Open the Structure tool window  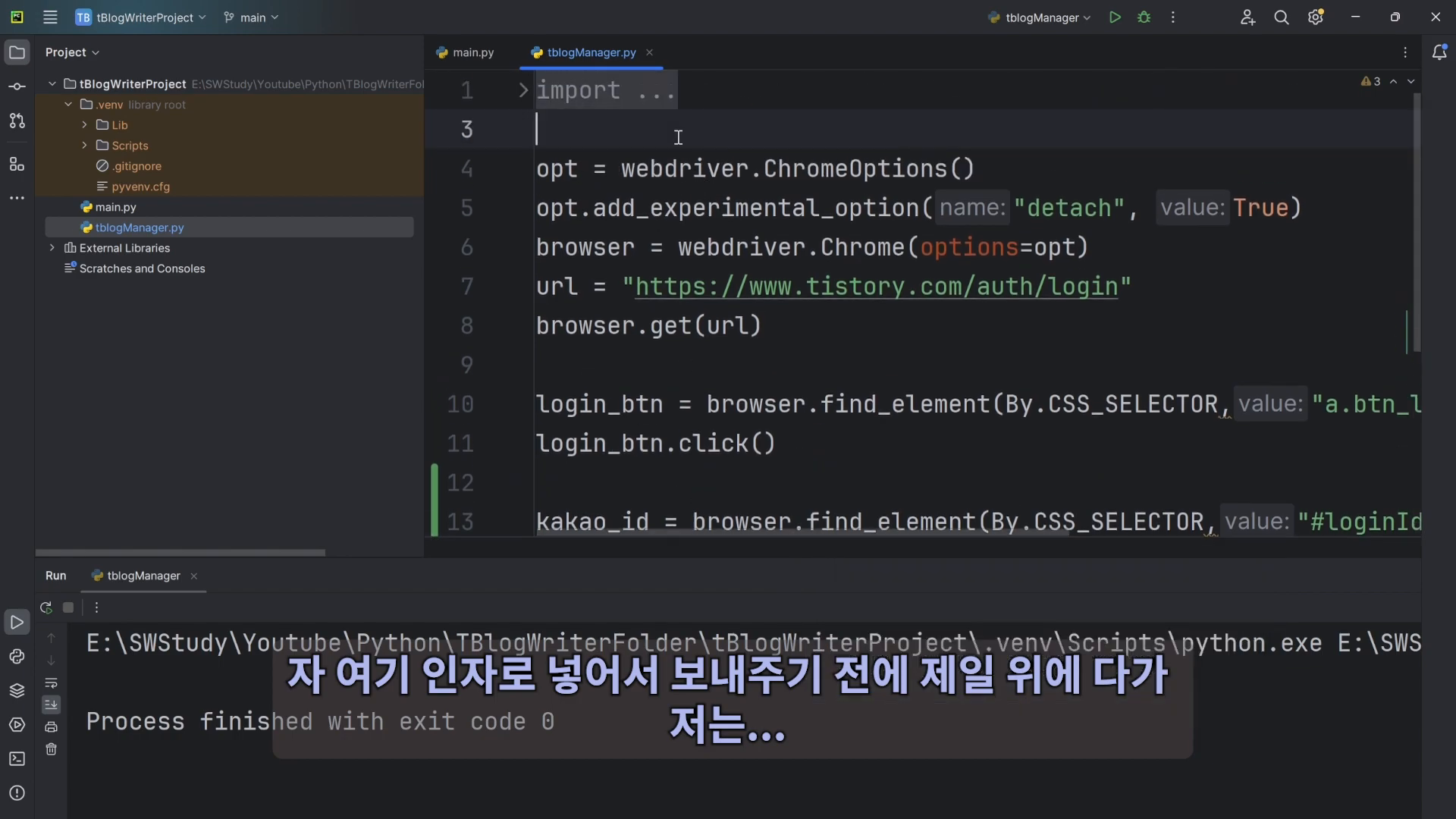17,164
